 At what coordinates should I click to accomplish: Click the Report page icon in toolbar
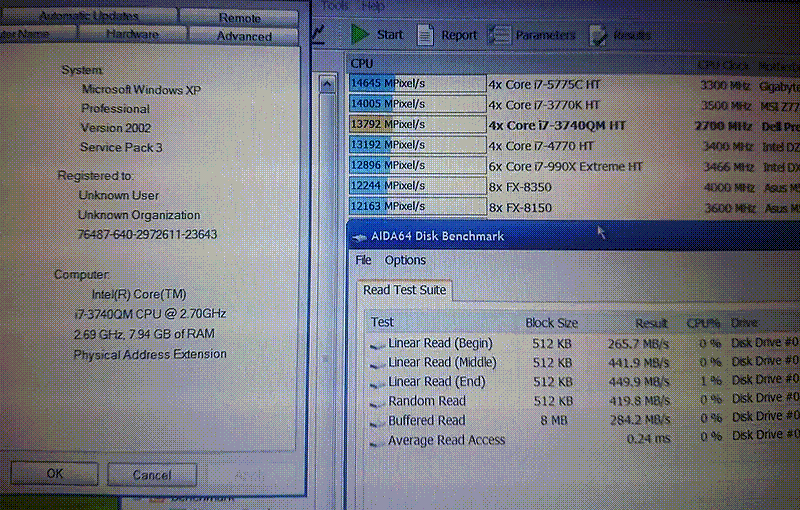425,35
